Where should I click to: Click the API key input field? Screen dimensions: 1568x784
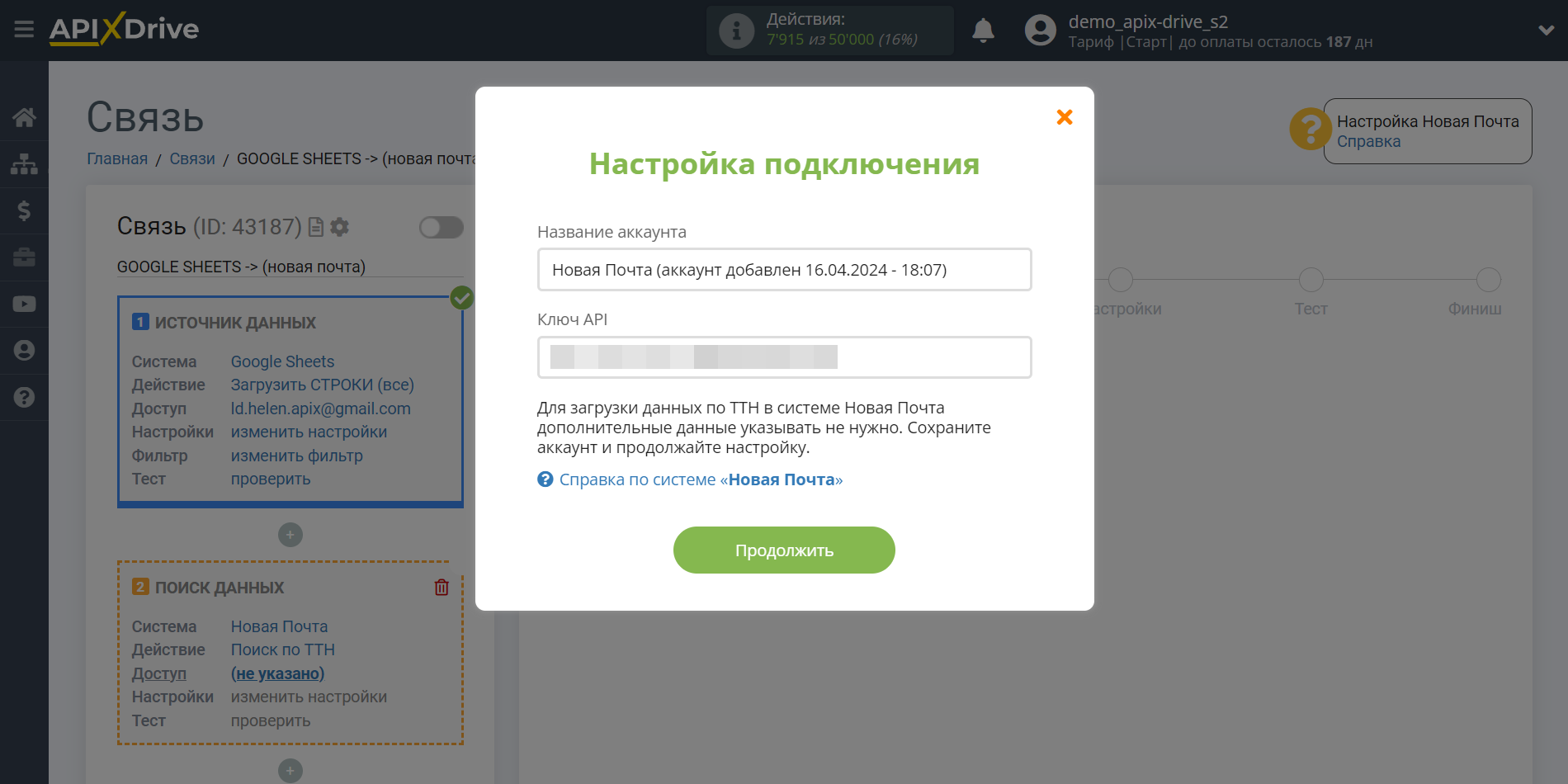[784, 357]
